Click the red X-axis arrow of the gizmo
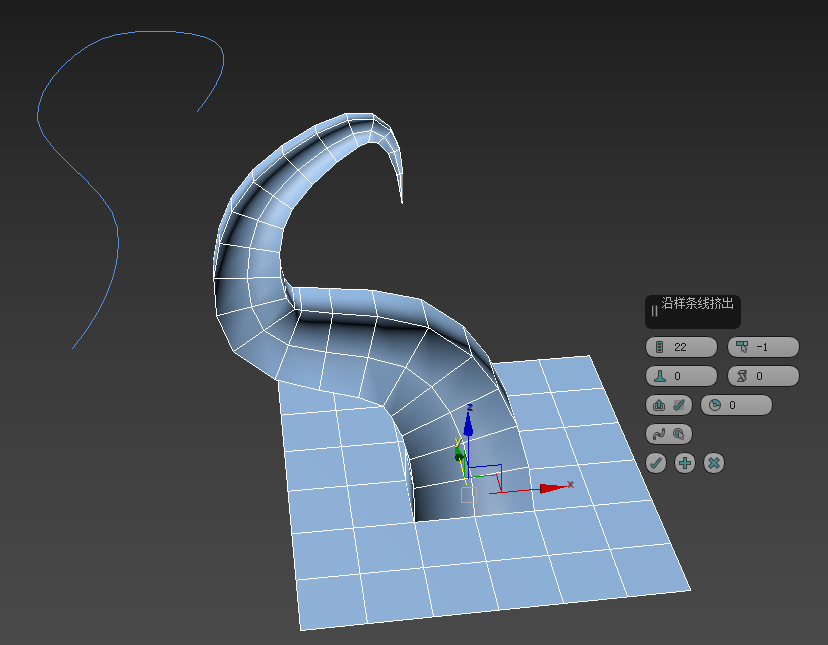Image resolution: width=828 pixels, height=645 pixels. pyautogui.click(x=549, y=488)
